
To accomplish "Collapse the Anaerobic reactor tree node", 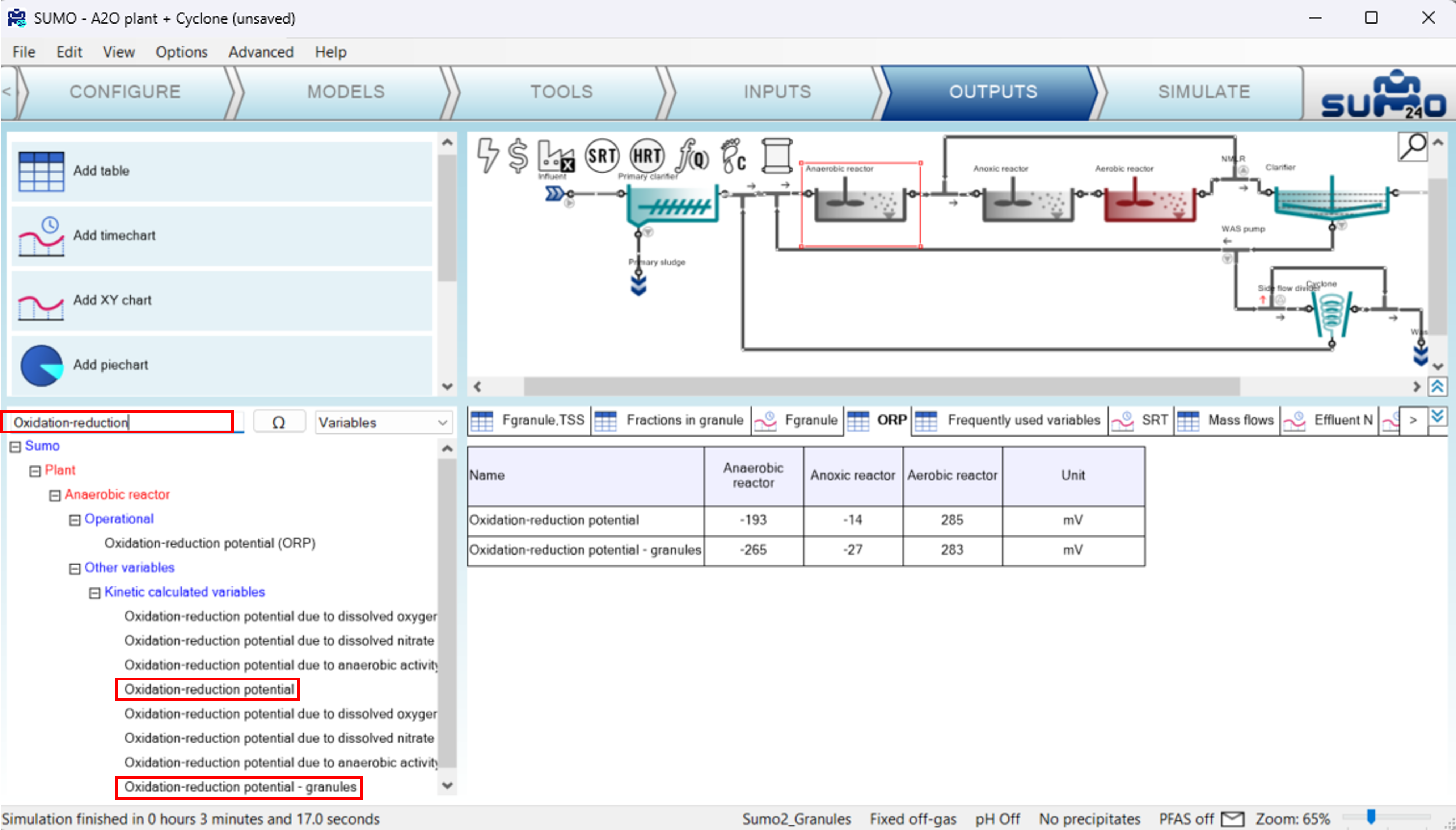I will [x=55, y=496].
